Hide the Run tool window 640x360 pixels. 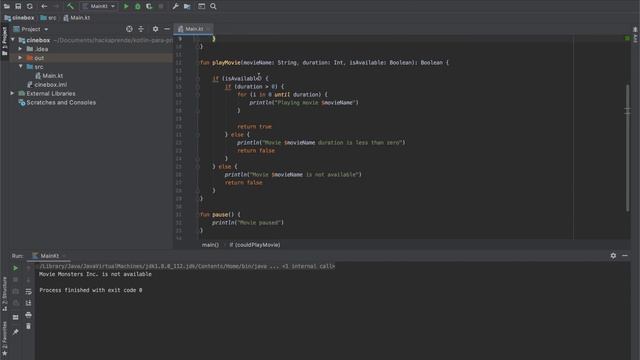[x=625, y=256]
